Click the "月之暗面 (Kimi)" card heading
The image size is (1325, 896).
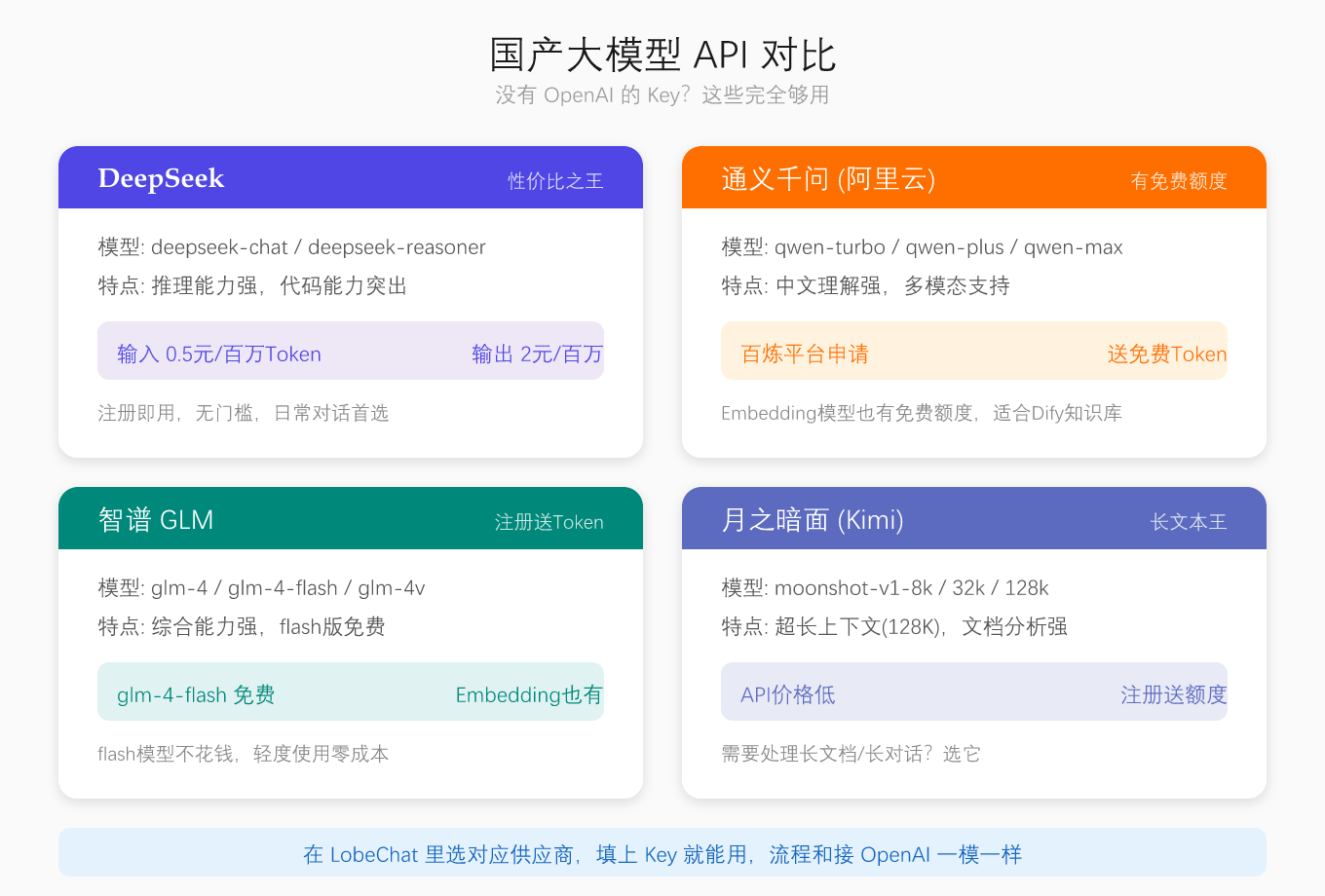[x=813, y=519]
